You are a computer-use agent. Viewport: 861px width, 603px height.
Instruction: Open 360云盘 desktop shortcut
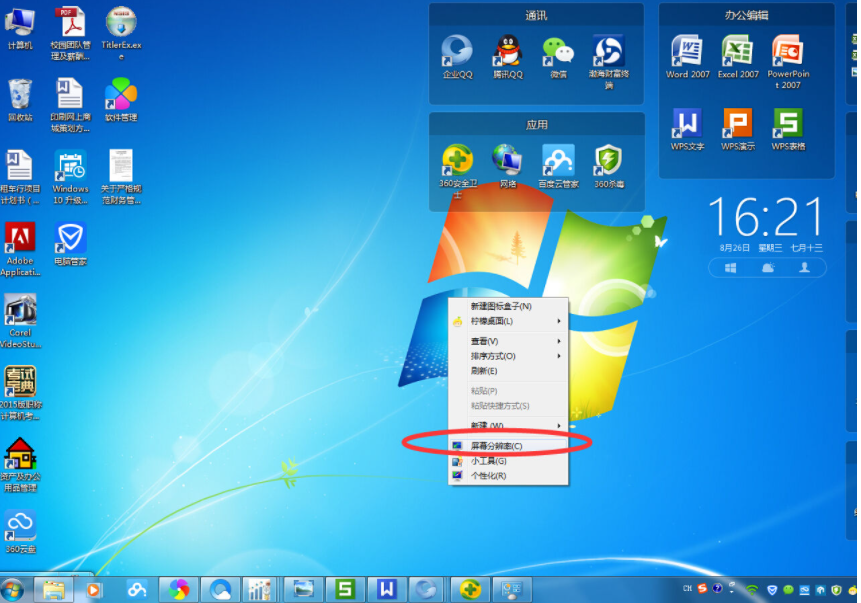(x=20, y=532)
